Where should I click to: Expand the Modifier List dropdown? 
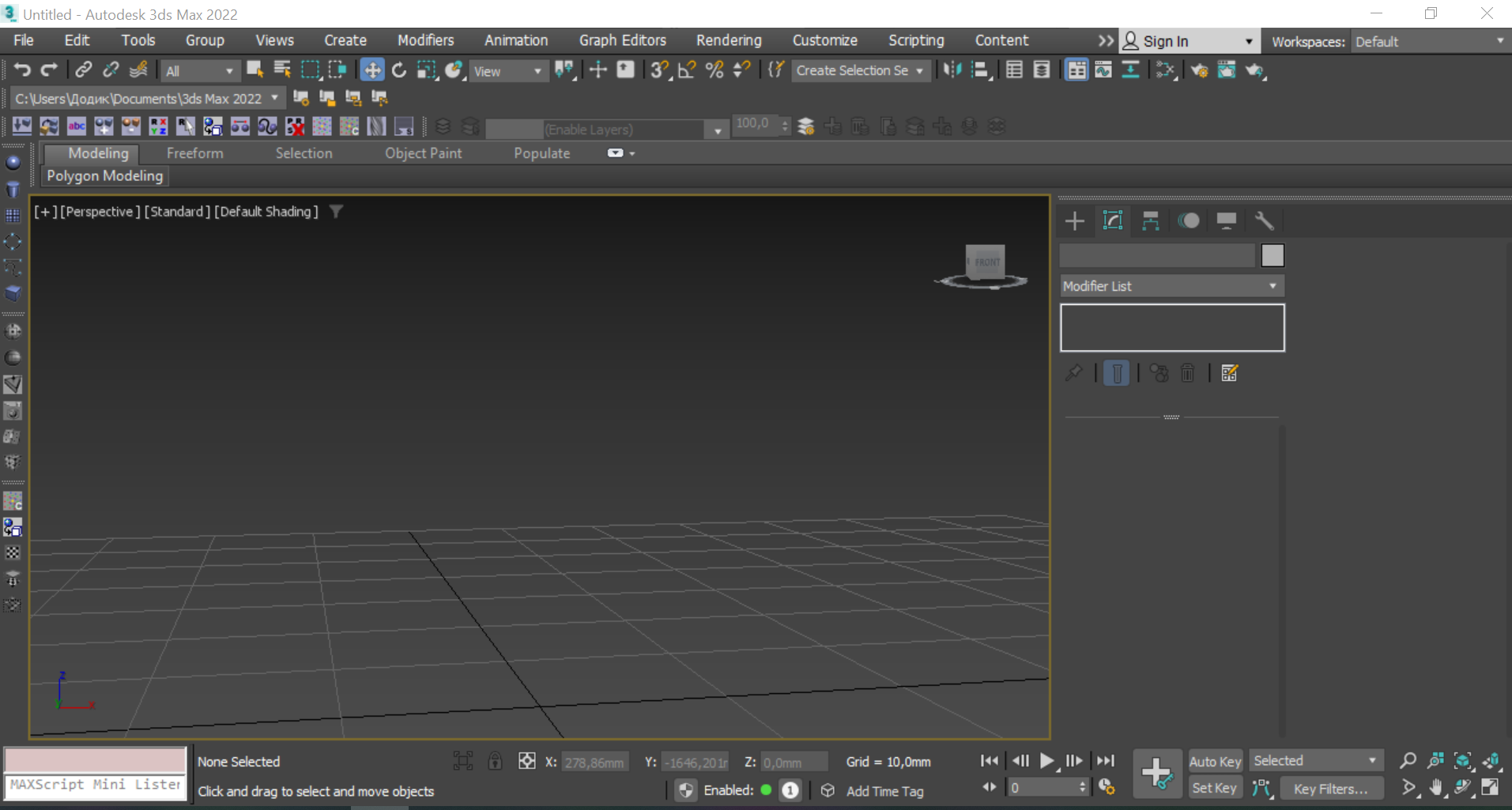[1171, 286]
